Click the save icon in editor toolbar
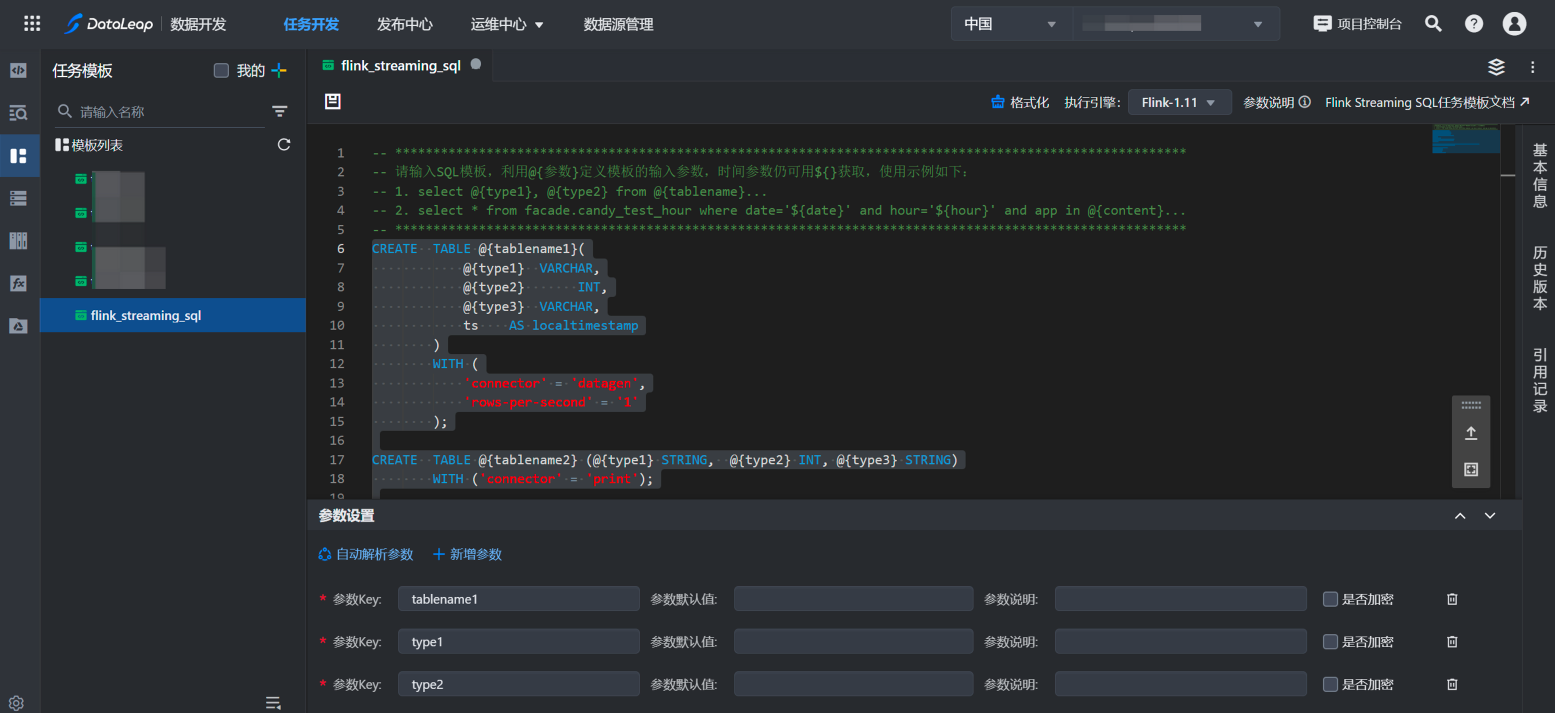Image resolution: width=1555 pixels, height=713 pixels. [x=333, y=102]
